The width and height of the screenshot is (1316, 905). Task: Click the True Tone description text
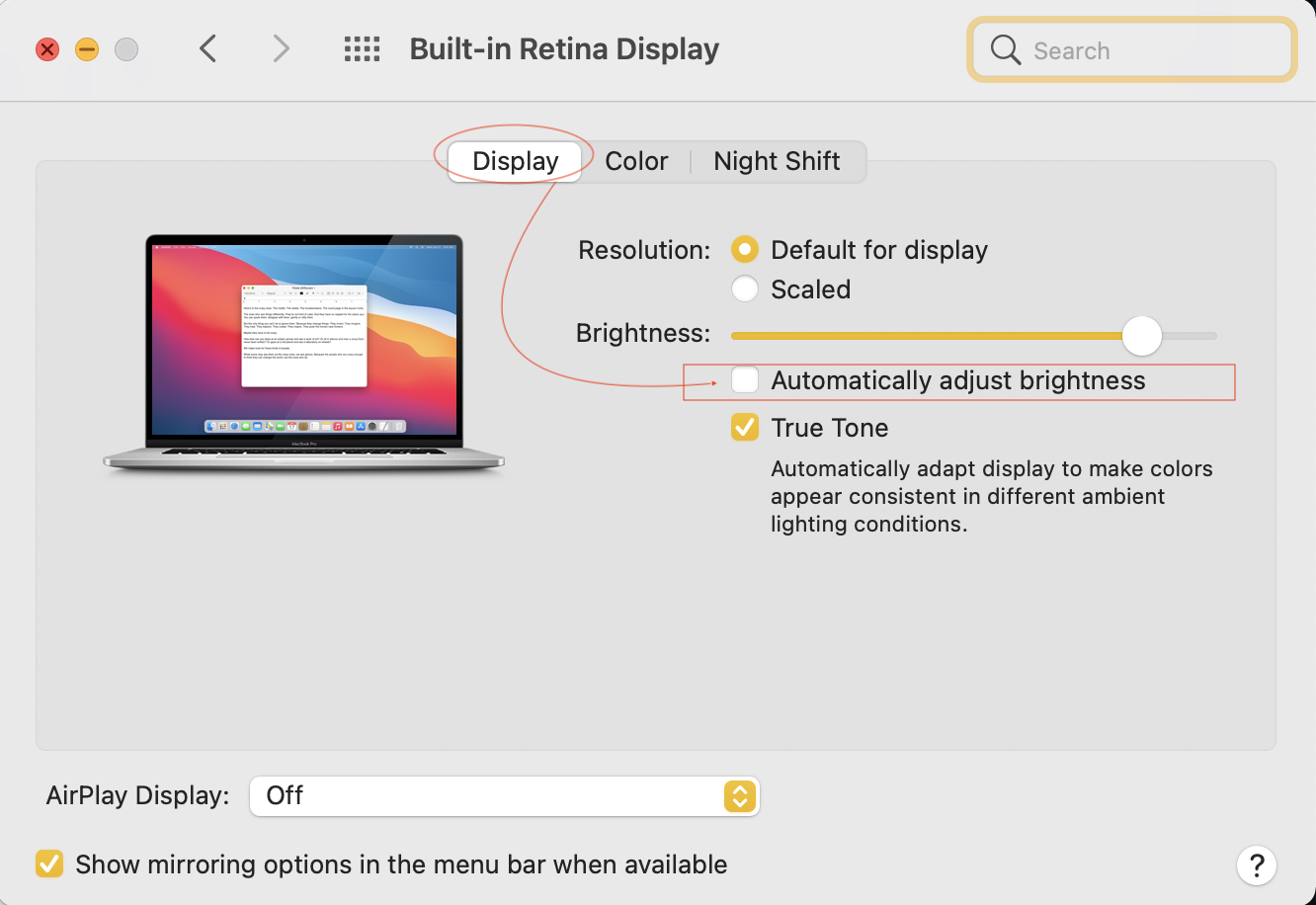(991, 496)
